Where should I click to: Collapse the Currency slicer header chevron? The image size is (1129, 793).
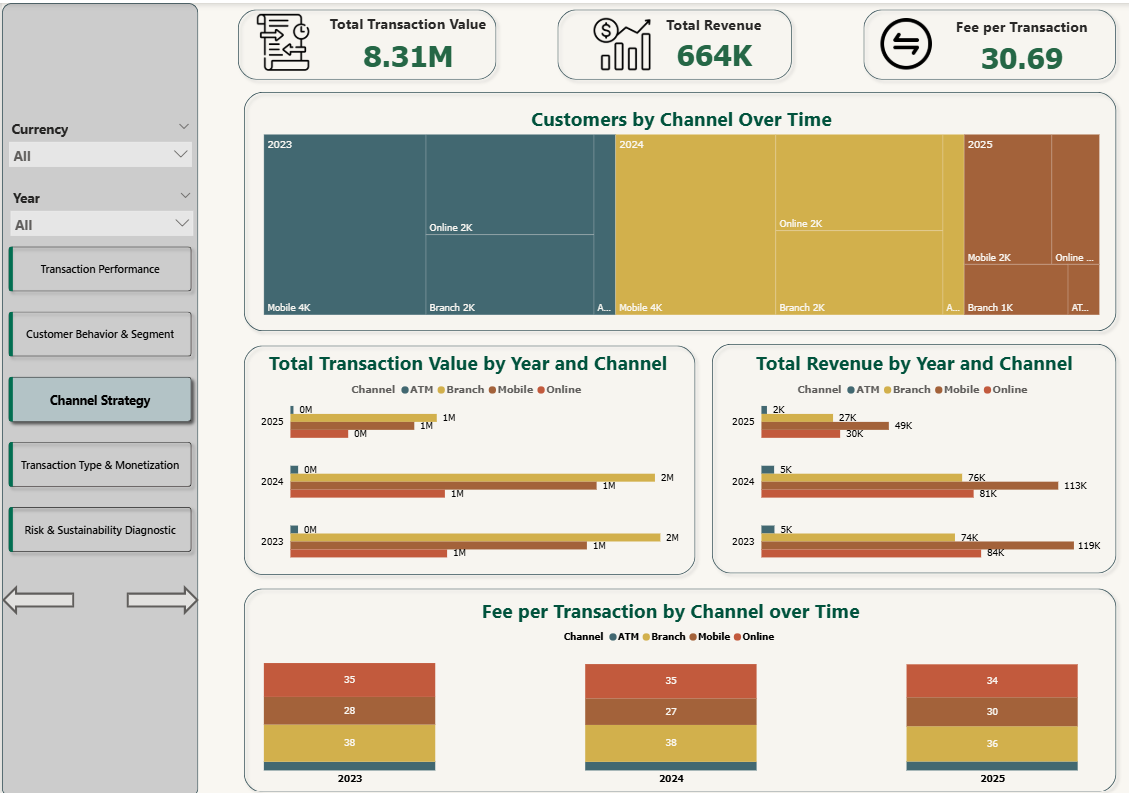(x=183, y=127)
